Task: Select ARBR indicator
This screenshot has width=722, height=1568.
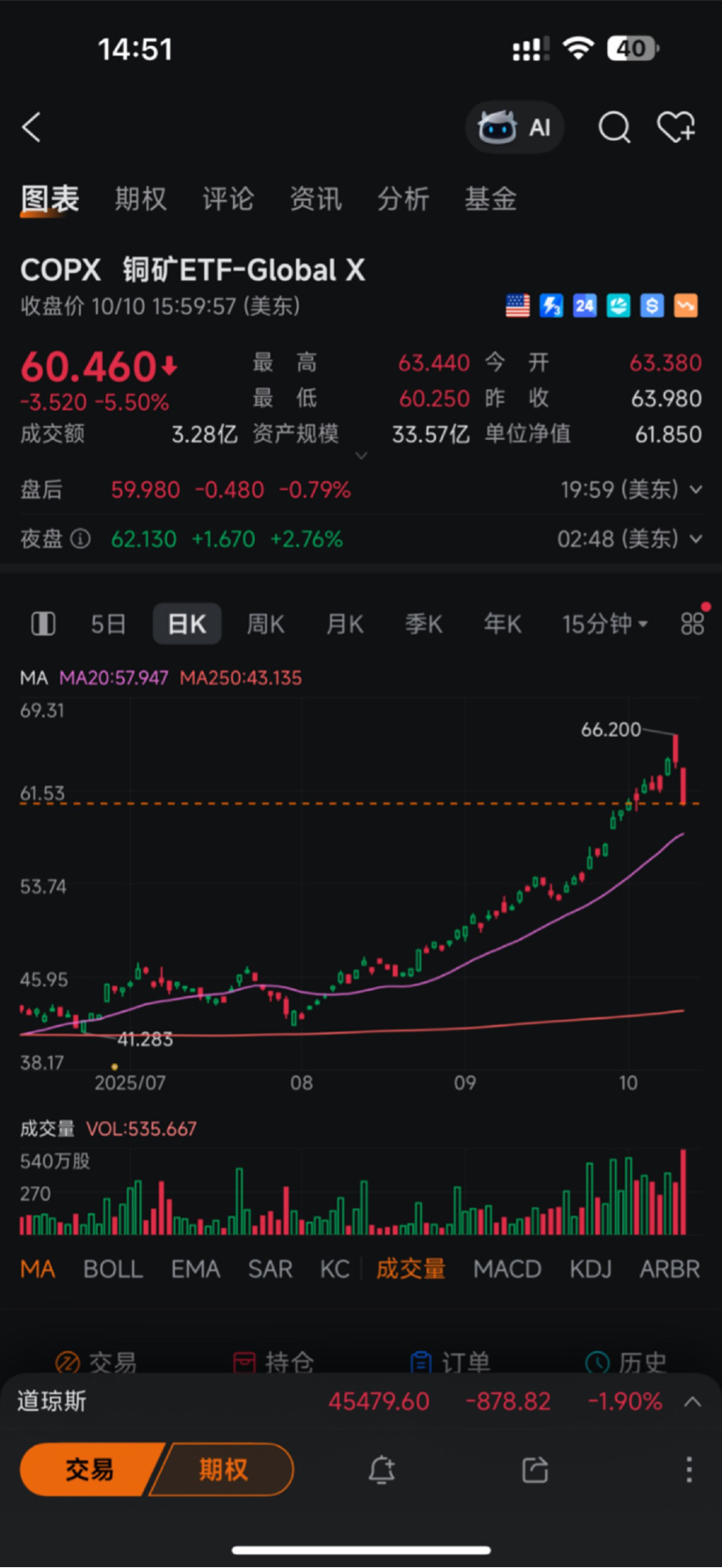Action: pyautogui.click(x=670, y=1269)
